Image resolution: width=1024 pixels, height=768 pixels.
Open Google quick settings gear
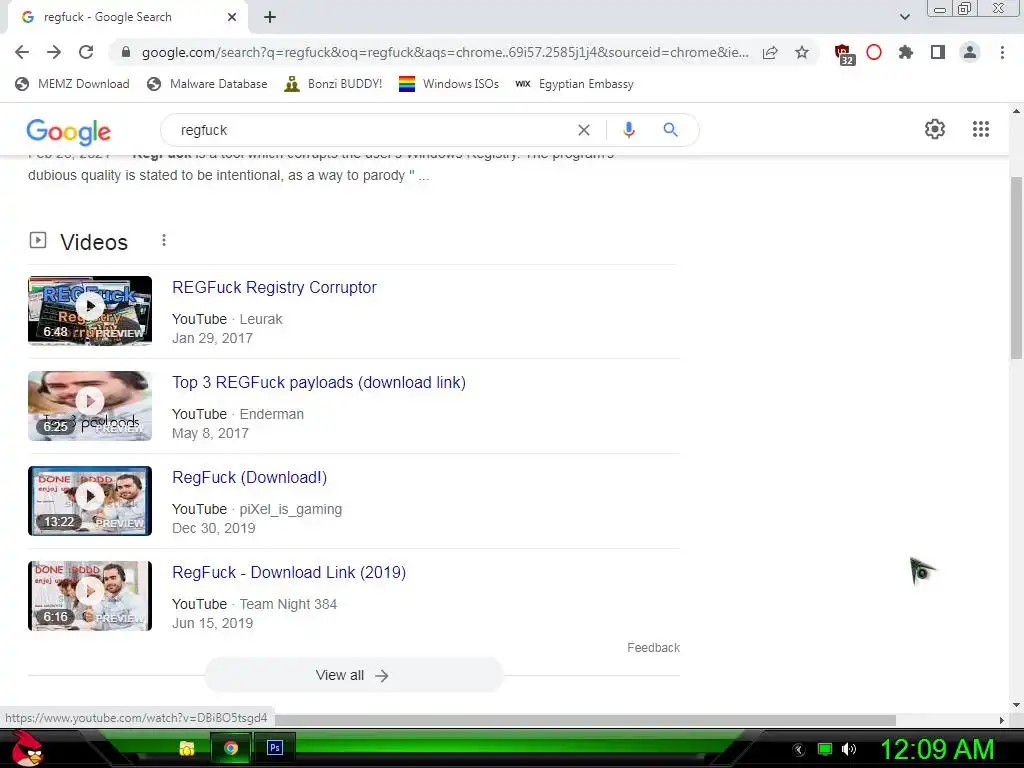tap(935, 129)
